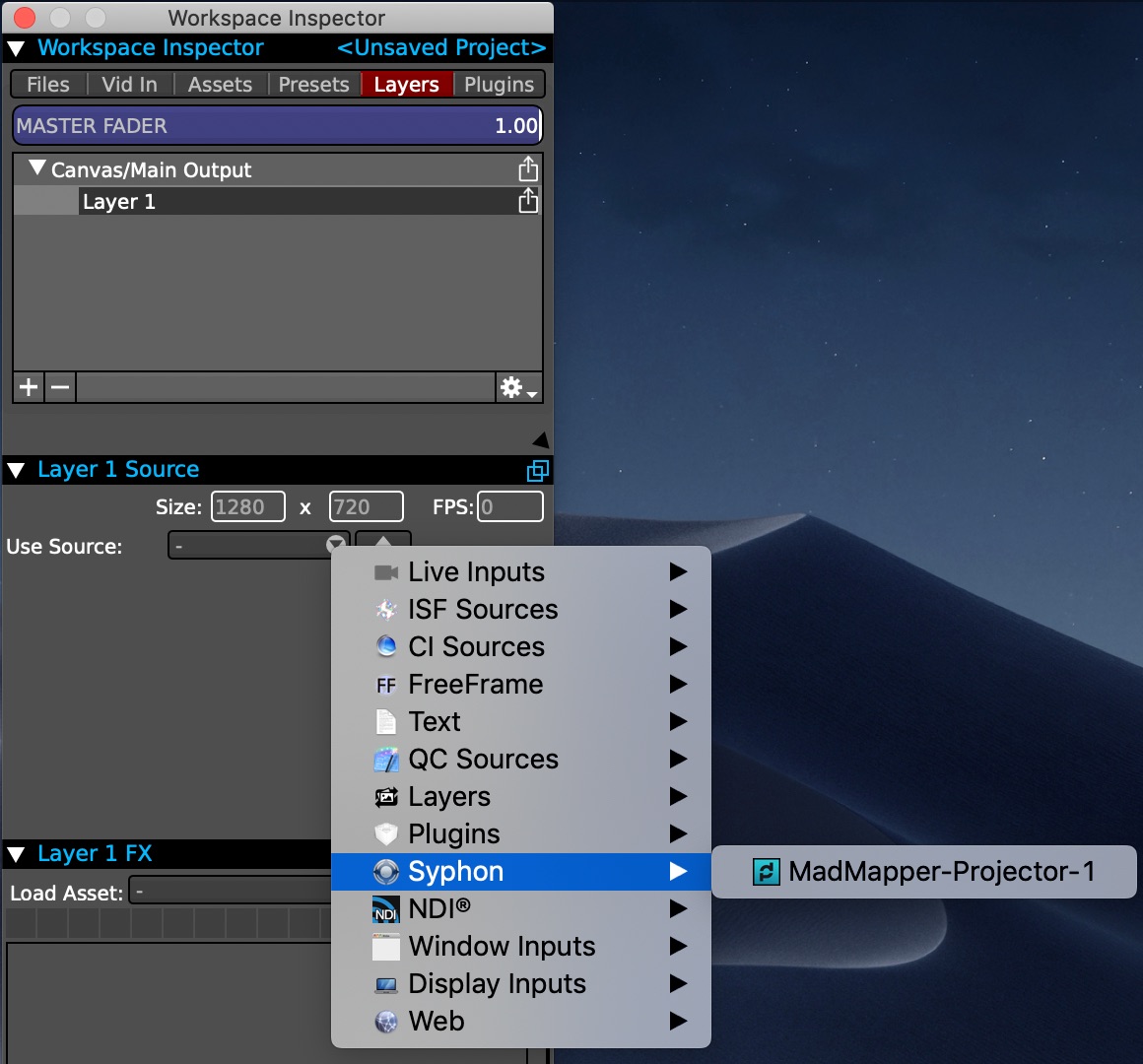This screenshot has height=1064, width=1143.
Task: Choose QC Sources from source menu
Action: [x=521, y=759]
